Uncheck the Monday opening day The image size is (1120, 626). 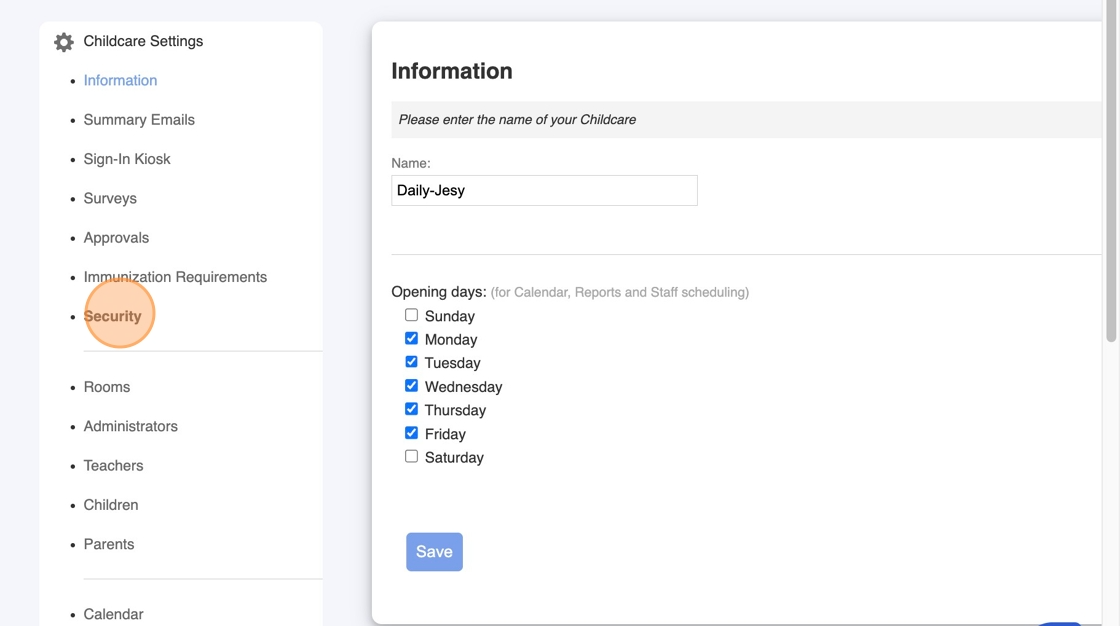click(x=411, y=339)
